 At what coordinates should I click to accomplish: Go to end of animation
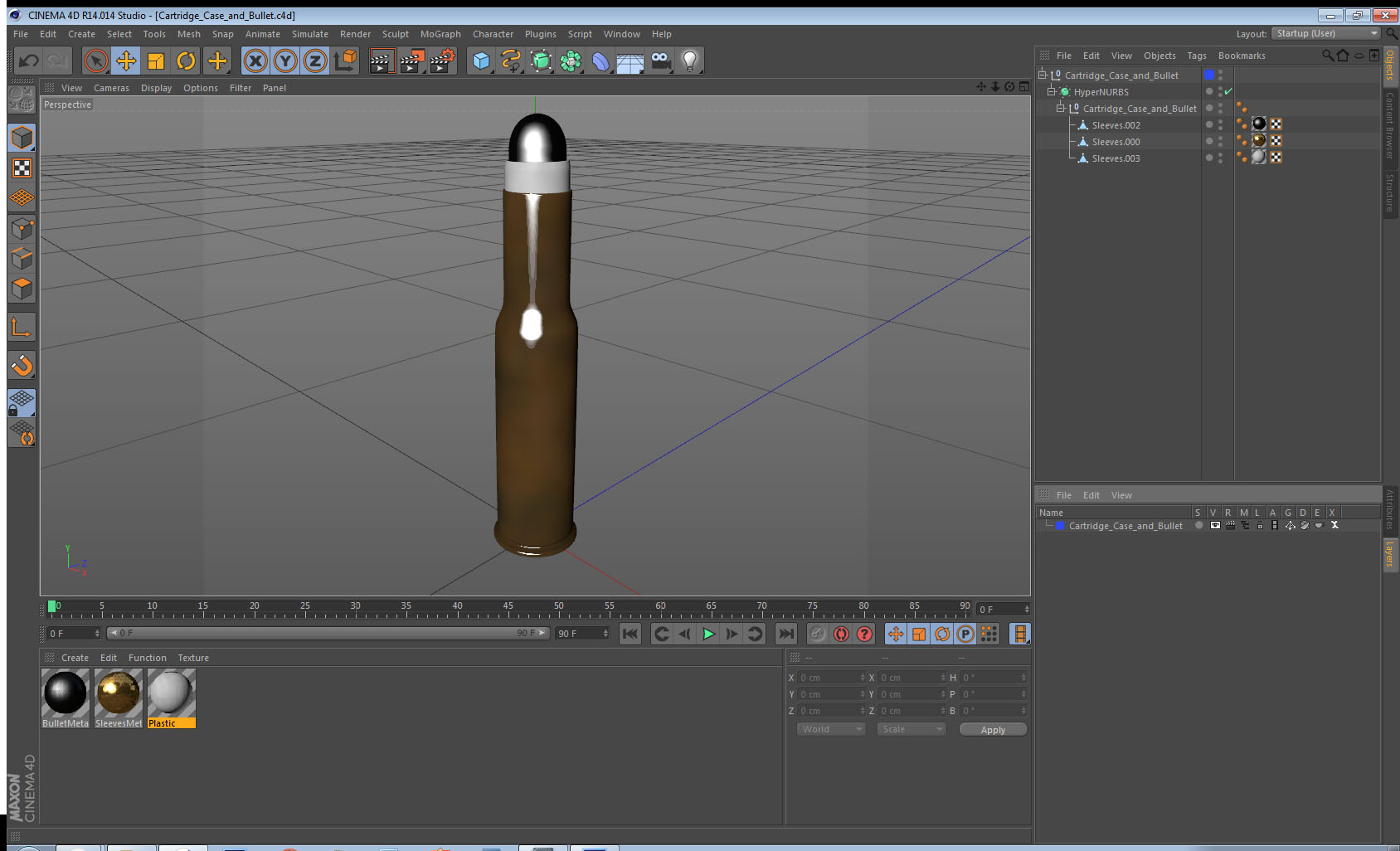(785, 634)
